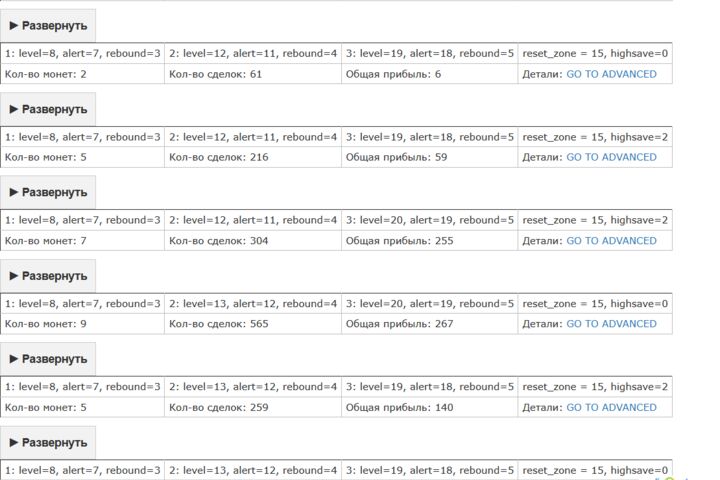
Task: Select the 'Общая прибыль: 267' cell
Action: click(x=430, y=324)
